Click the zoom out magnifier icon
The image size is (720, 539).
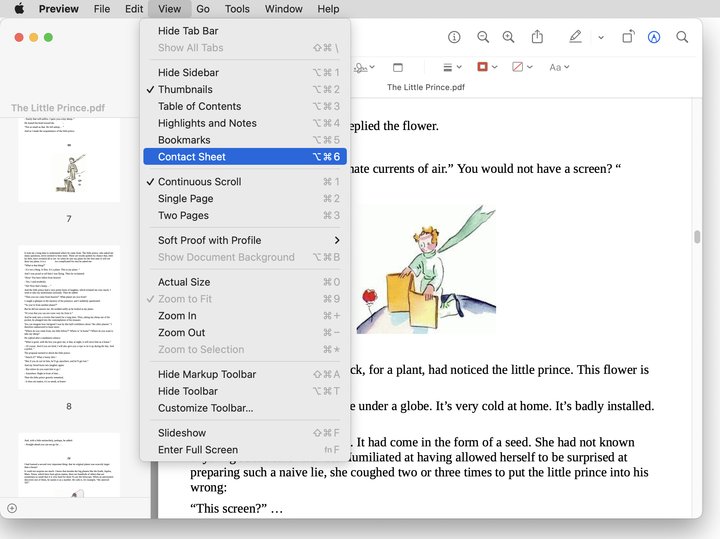click(483, 37)
